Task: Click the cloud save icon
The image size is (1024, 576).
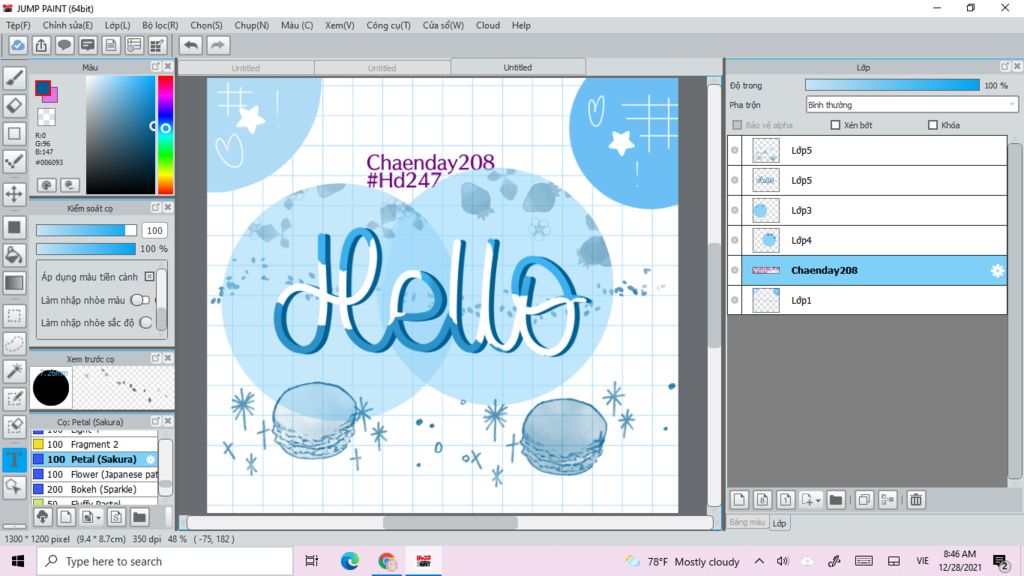Action: tap(18, 45)
